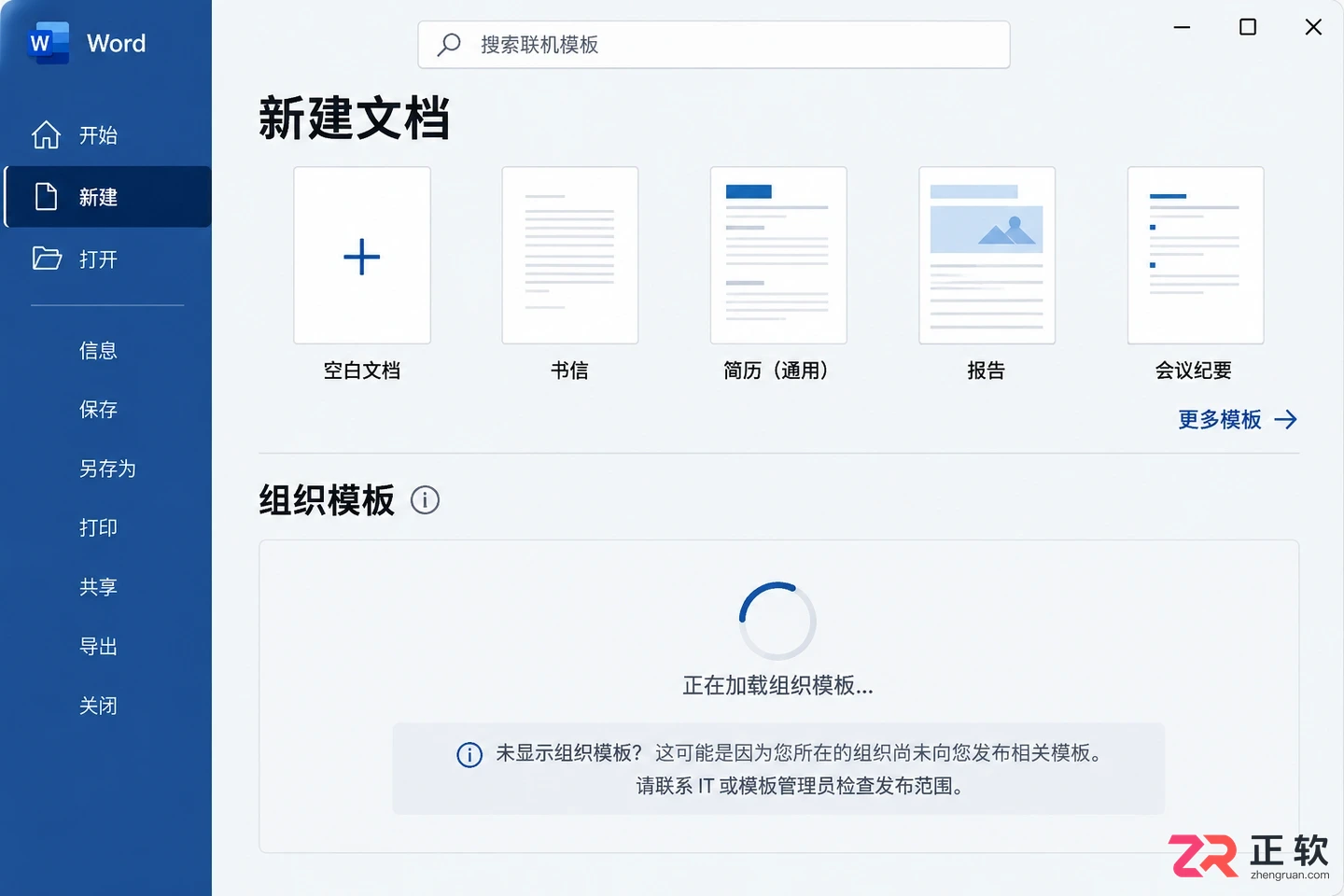
Task: Click the 正在加载组织模板... status text
Action: [778, 686]
